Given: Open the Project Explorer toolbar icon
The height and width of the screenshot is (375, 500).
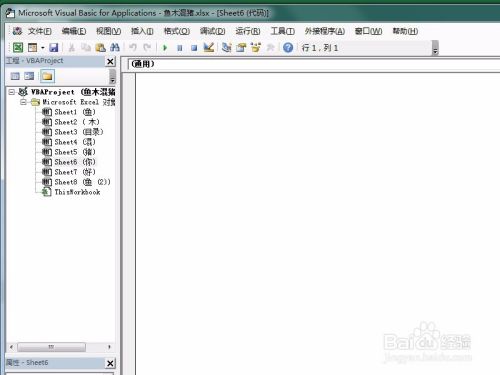Looking at the screenshot, I should pos(227,48).
